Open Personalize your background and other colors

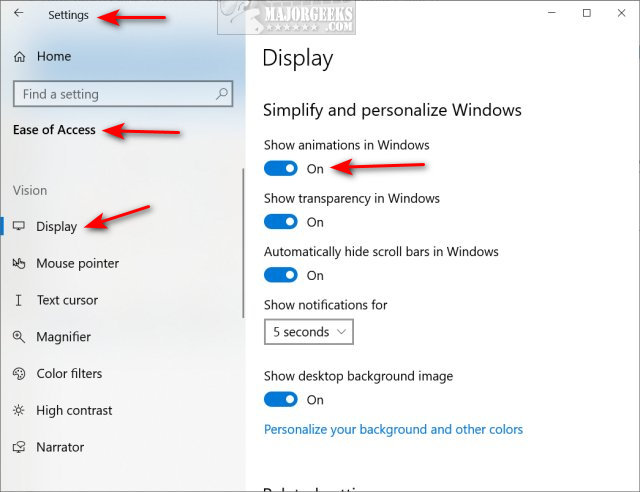coord(393,430)
